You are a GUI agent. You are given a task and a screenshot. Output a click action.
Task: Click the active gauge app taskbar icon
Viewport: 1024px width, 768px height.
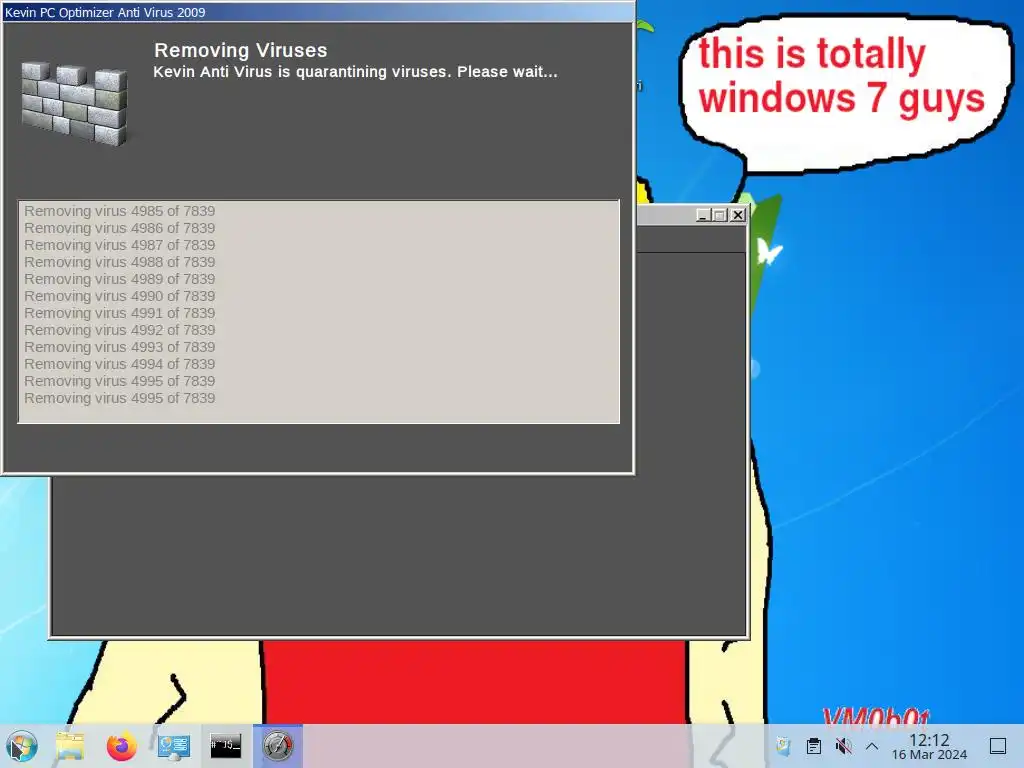278,746
